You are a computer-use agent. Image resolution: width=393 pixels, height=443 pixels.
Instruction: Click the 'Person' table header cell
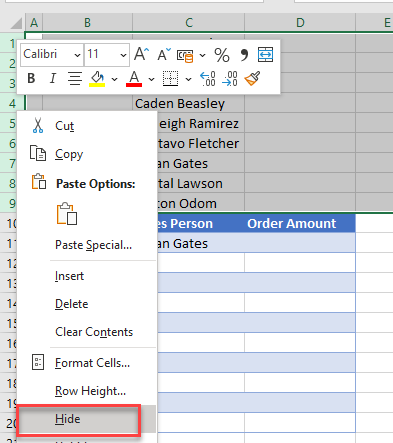(x=201, y=224)
